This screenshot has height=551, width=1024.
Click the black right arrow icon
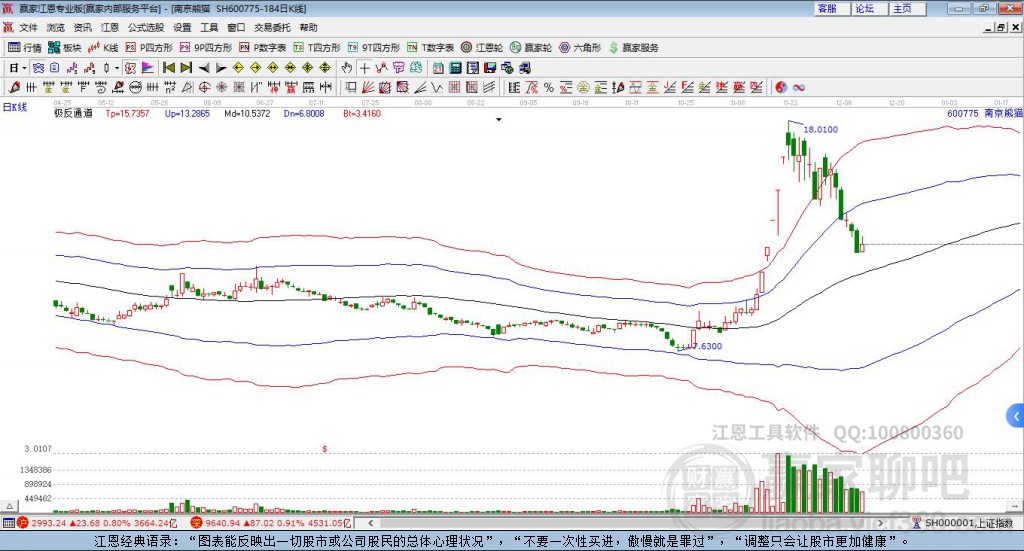pyautogui.click(x=221, y=68)
